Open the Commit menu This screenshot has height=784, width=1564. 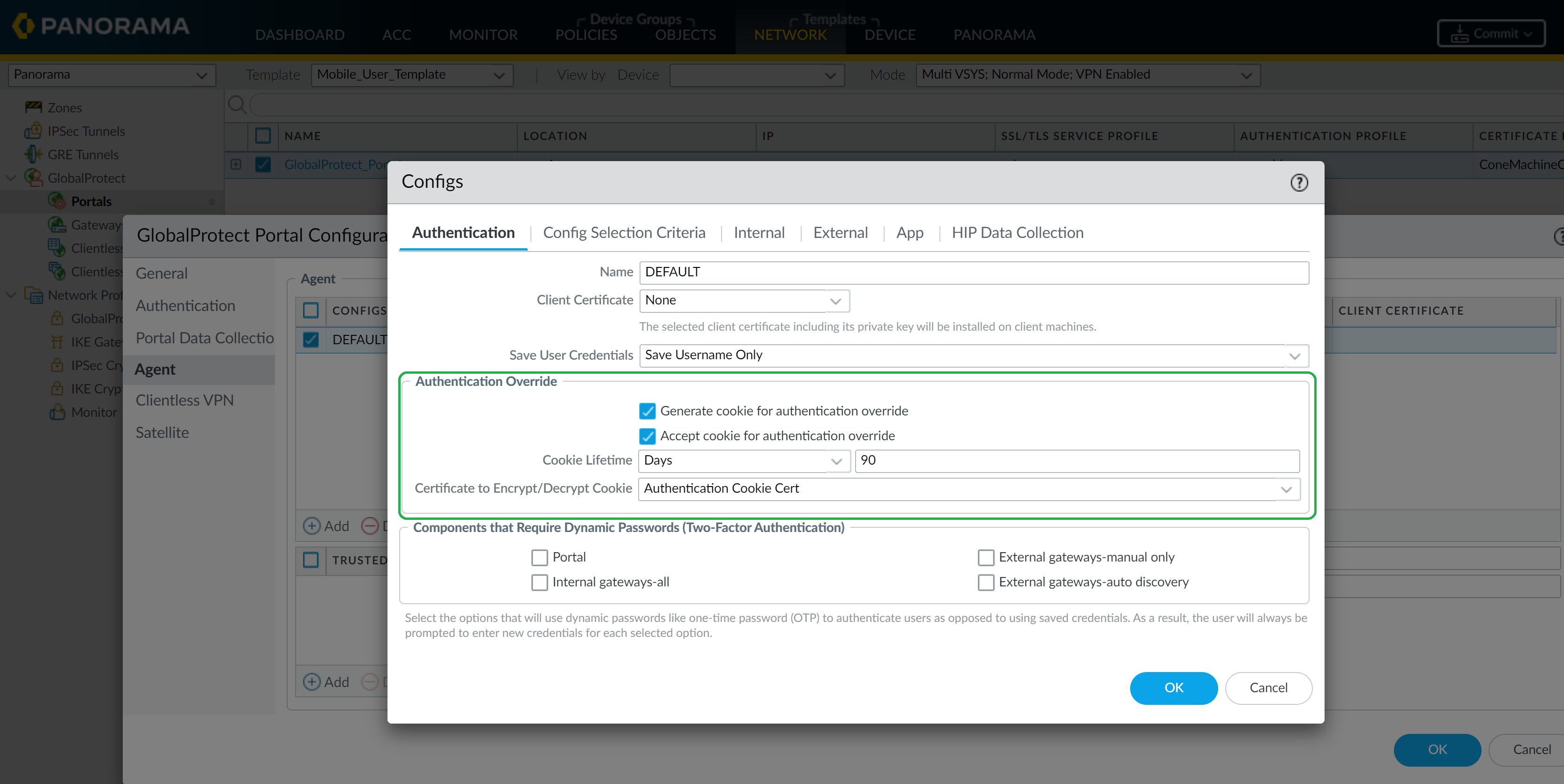(x=1491, y=33)
